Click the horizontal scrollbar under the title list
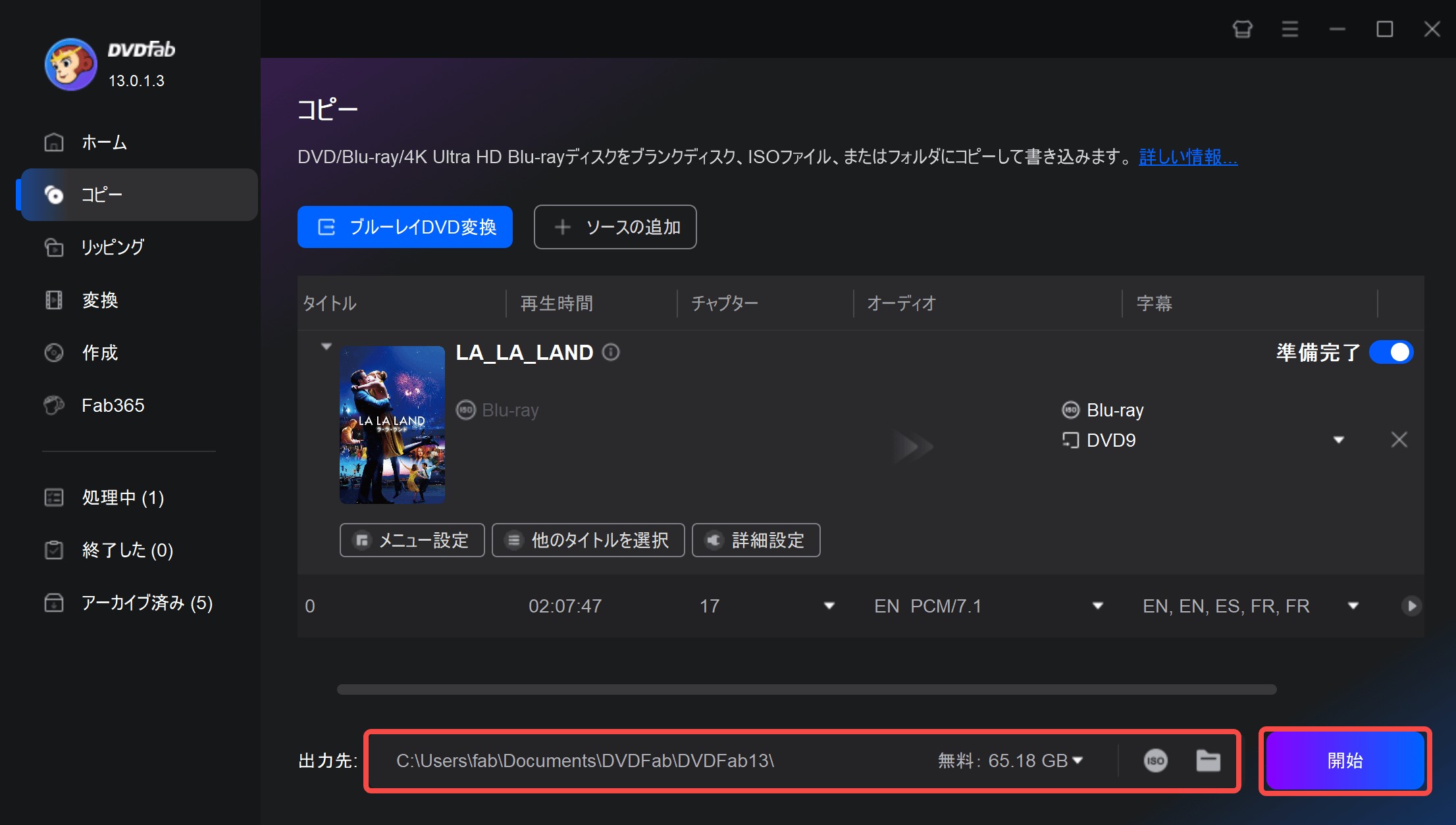 point(807,689)
